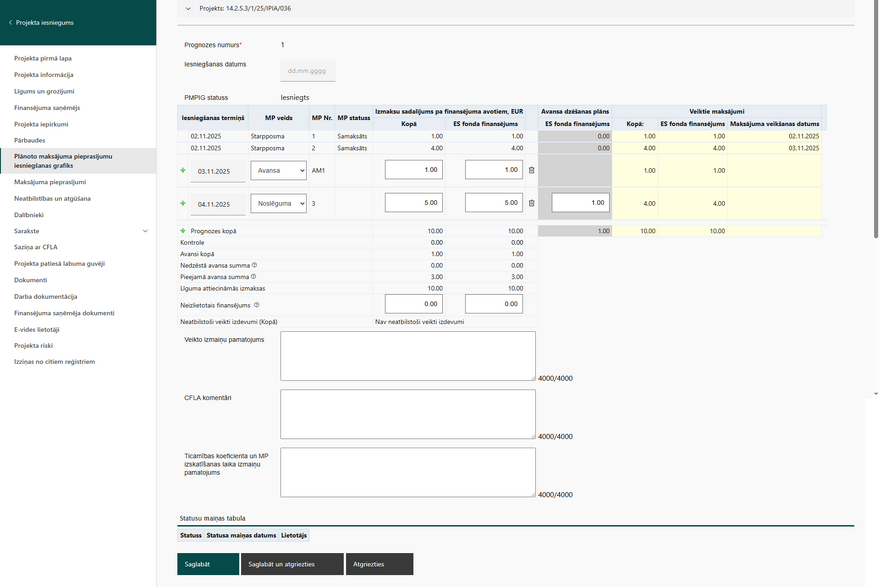This screenshot has width=880, height=587.
Task: Open the Avansa MP veids dropdown
Action: (x=278, y=171)
